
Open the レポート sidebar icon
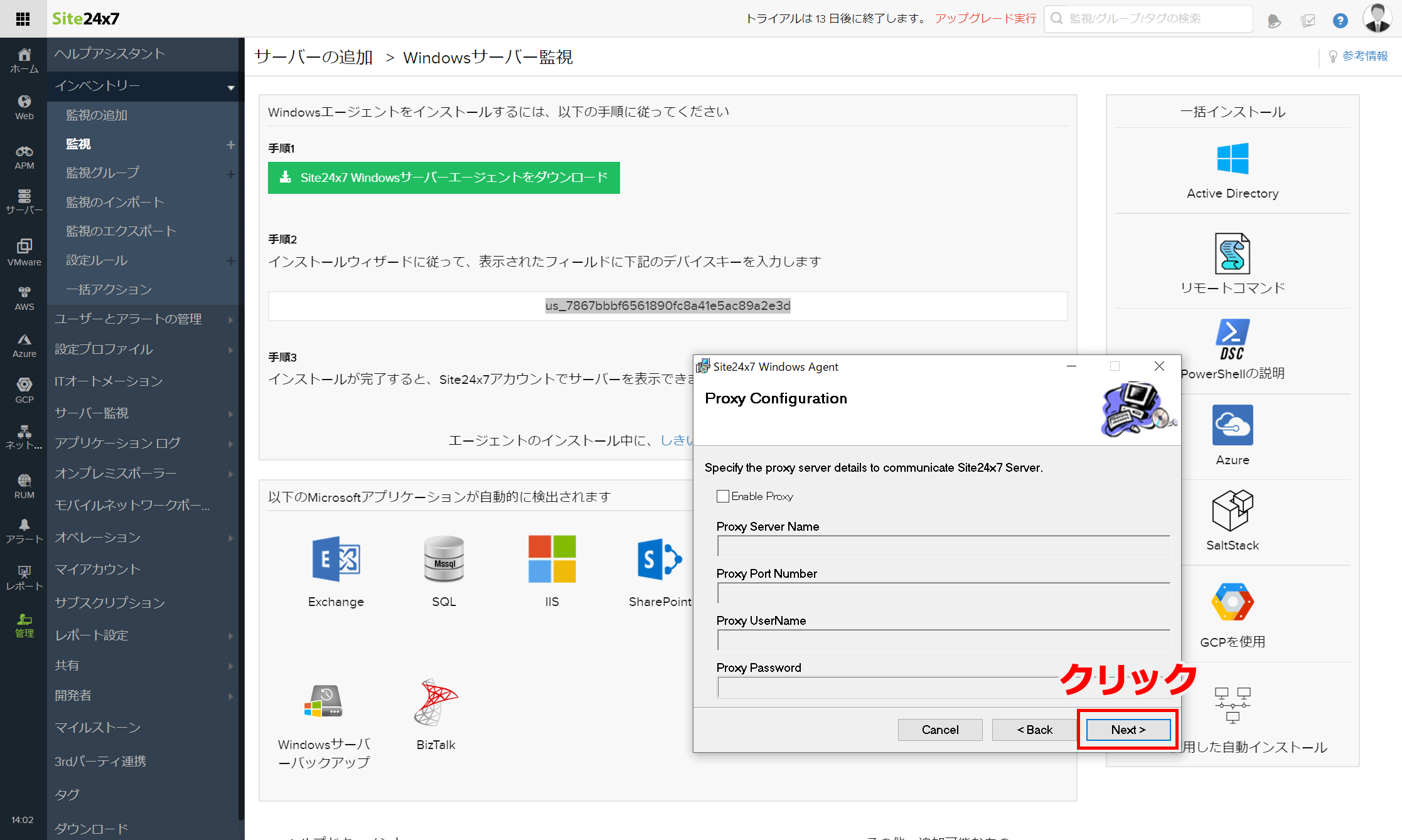[24, 578]
